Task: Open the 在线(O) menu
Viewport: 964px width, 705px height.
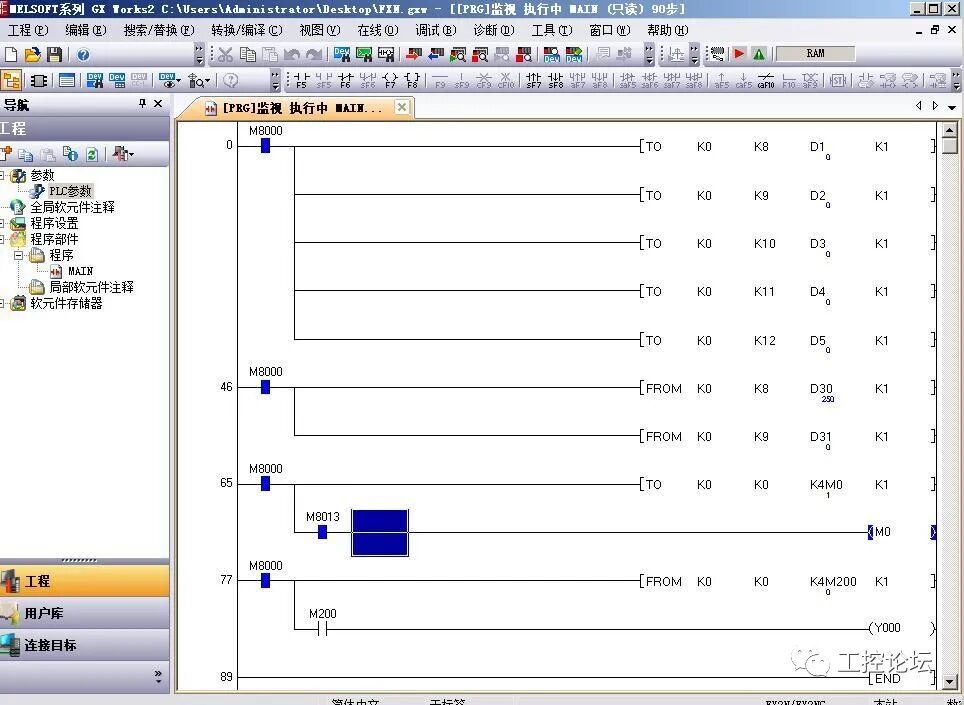Action: (378, 30)
